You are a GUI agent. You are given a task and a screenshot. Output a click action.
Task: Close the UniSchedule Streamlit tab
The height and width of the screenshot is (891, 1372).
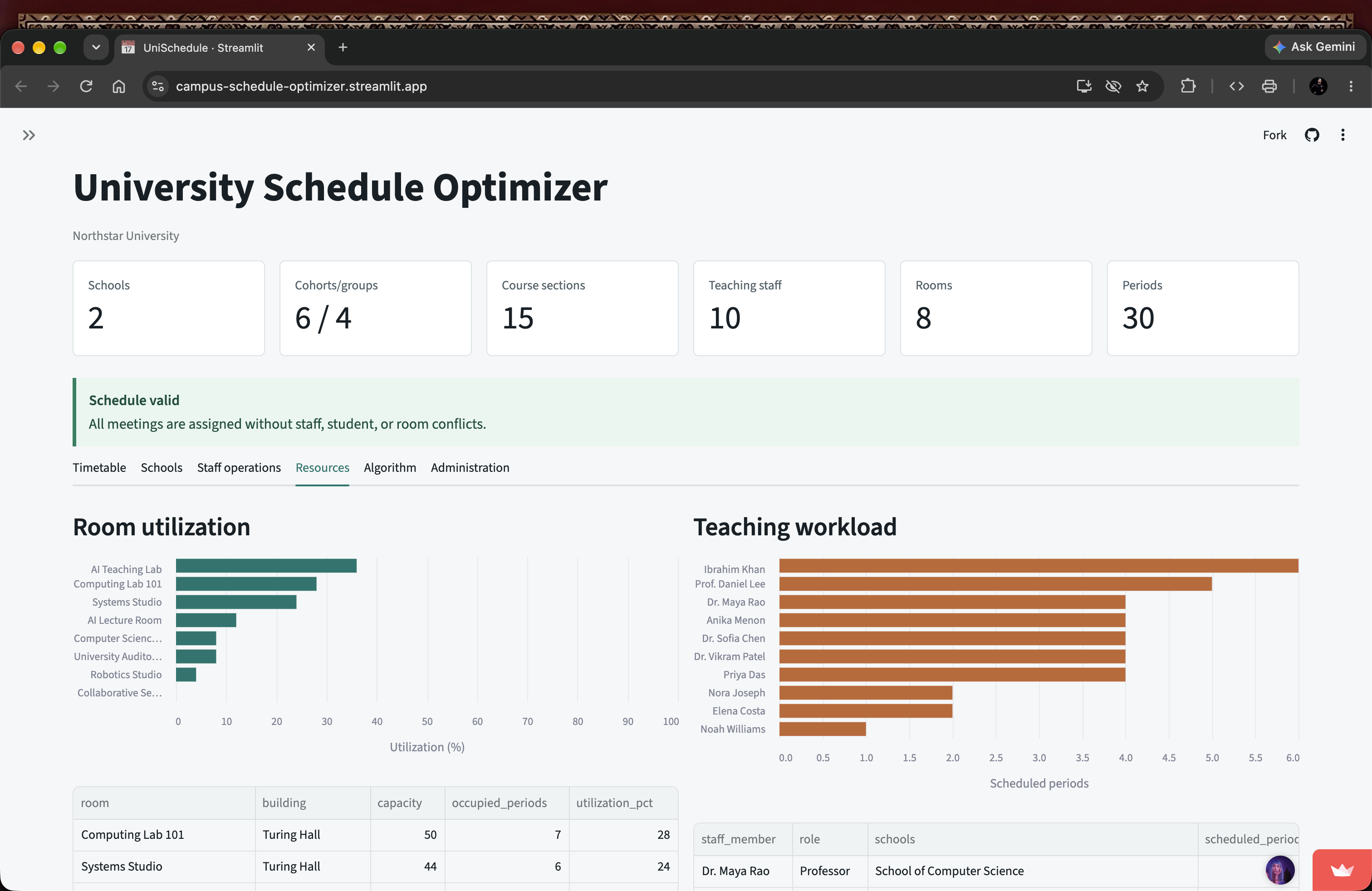(311, 47)
